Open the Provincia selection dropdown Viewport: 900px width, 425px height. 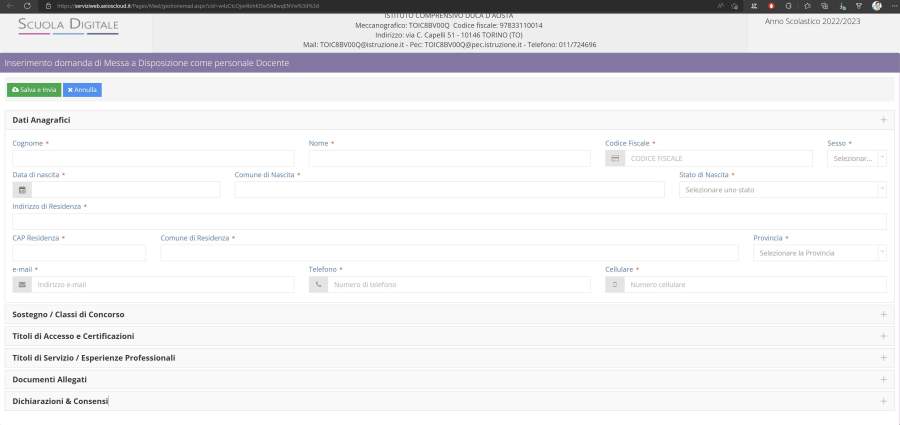pyautogui.click(x=819, y=253)
